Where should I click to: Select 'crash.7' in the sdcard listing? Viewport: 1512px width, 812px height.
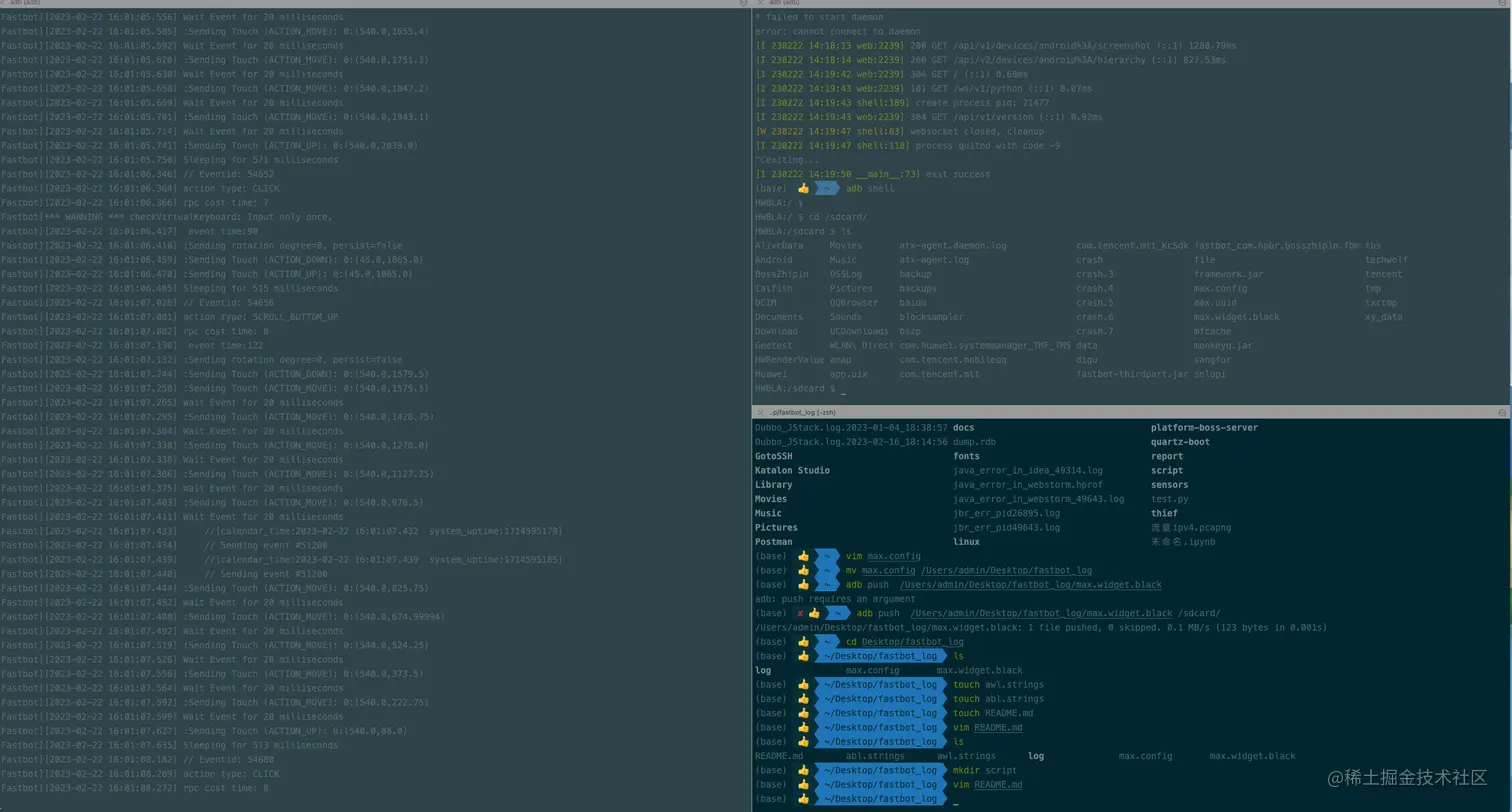point(1095,331)
